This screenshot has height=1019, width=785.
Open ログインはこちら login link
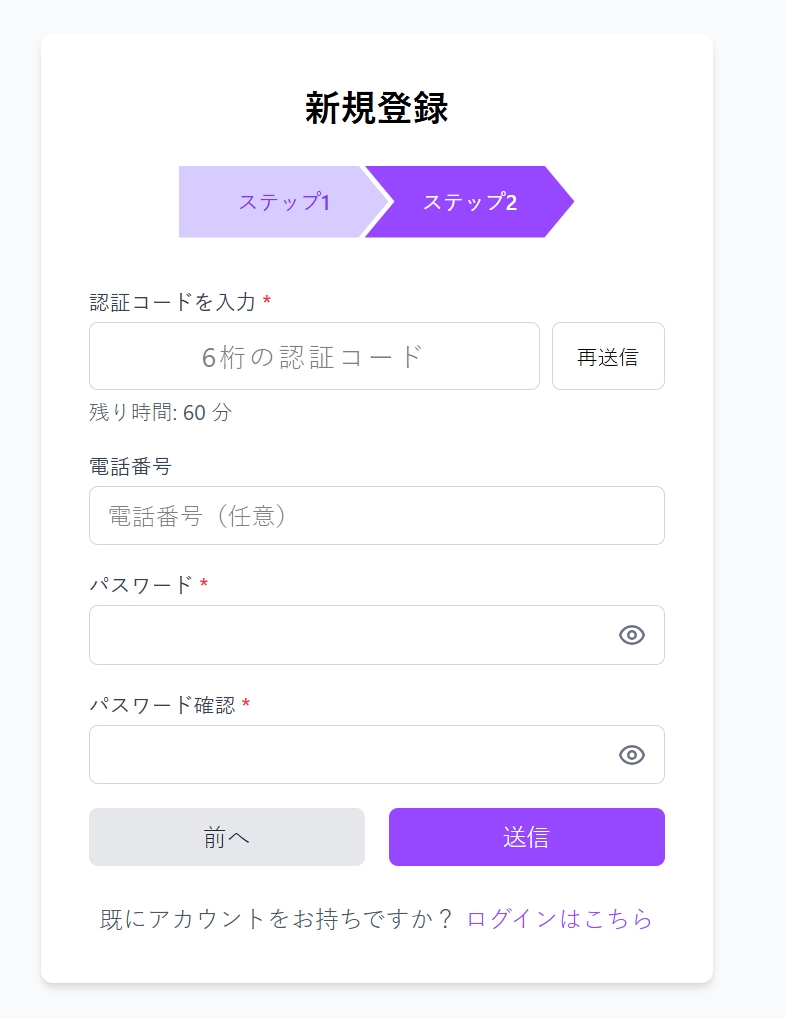(x=558, y=917)
